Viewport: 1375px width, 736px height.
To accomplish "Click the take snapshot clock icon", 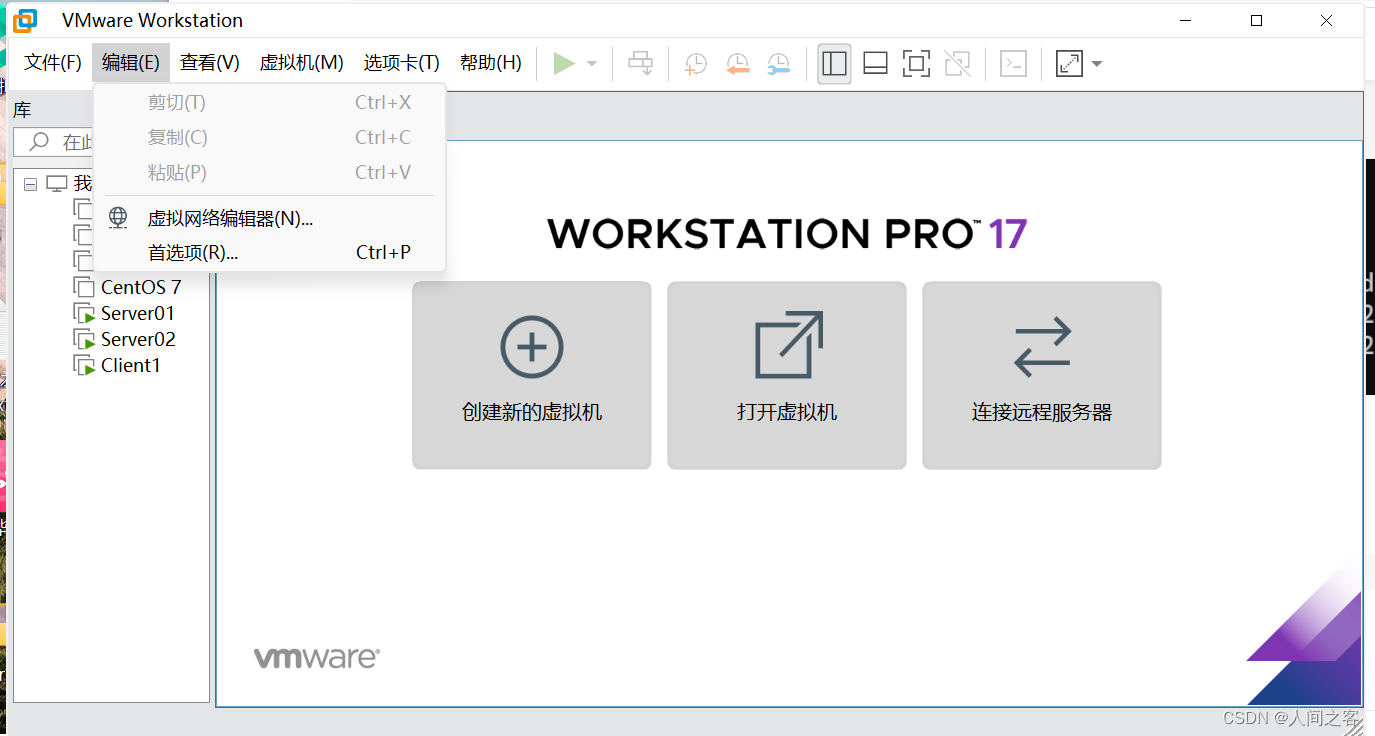I will point(695,64).
